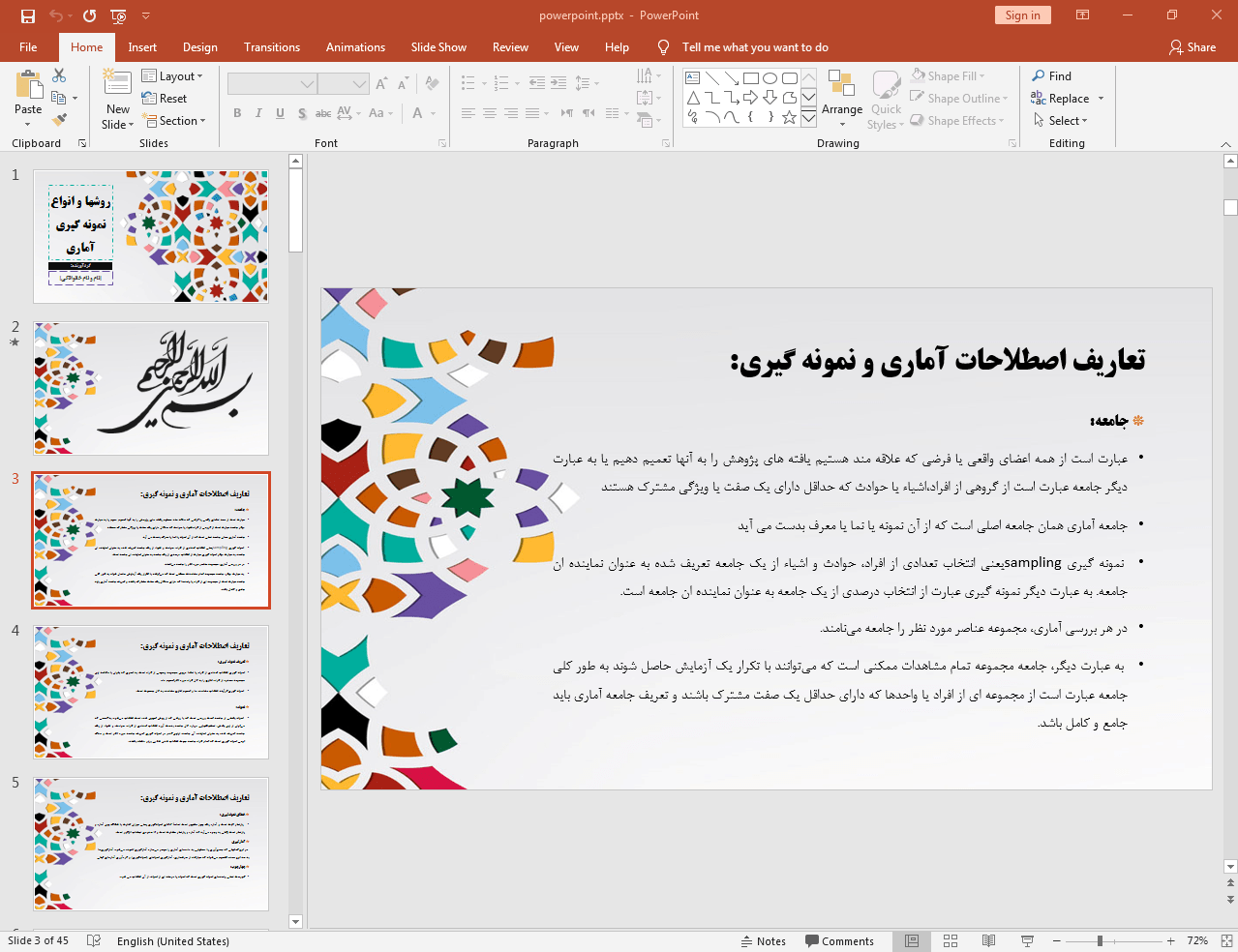
Task: Open the Replace dropdown arrow
Action: 1102,98
